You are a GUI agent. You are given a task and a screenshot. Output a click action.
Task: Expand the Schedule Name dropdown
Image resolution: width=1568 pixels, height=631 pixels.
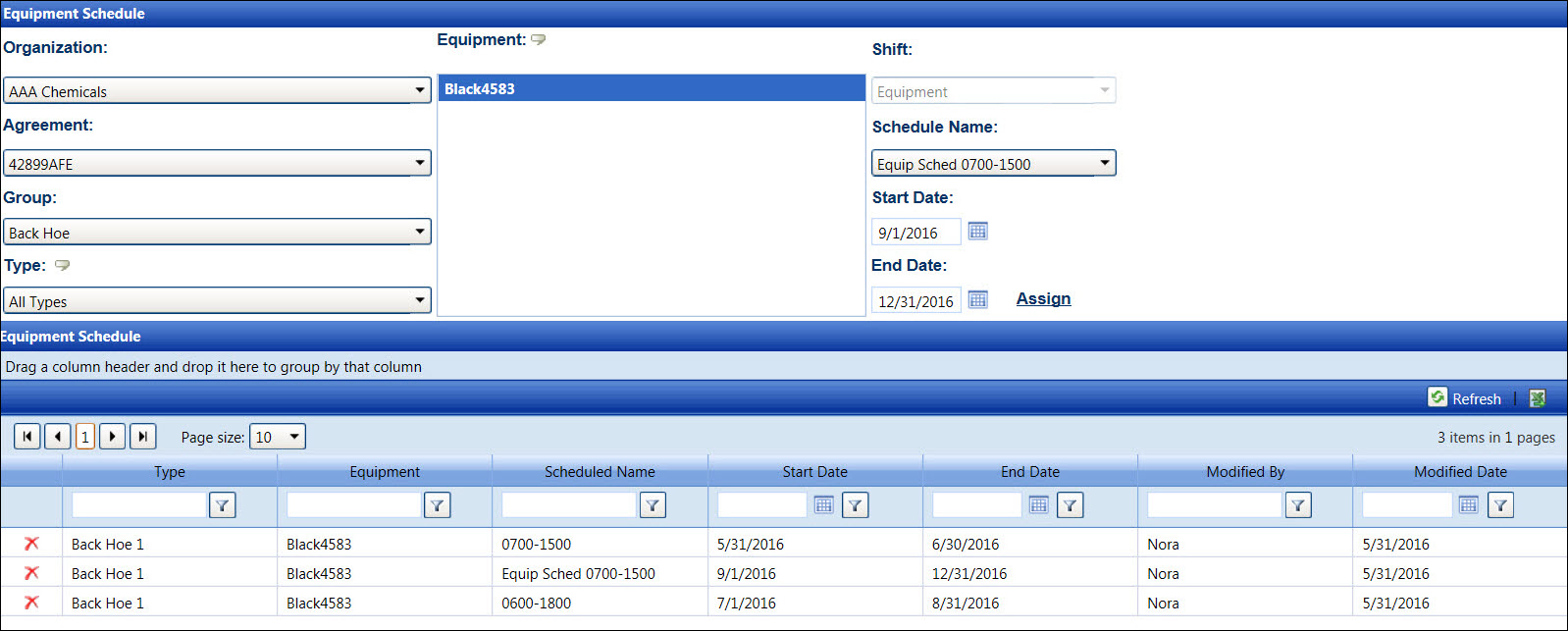(x=1105, y=164)
